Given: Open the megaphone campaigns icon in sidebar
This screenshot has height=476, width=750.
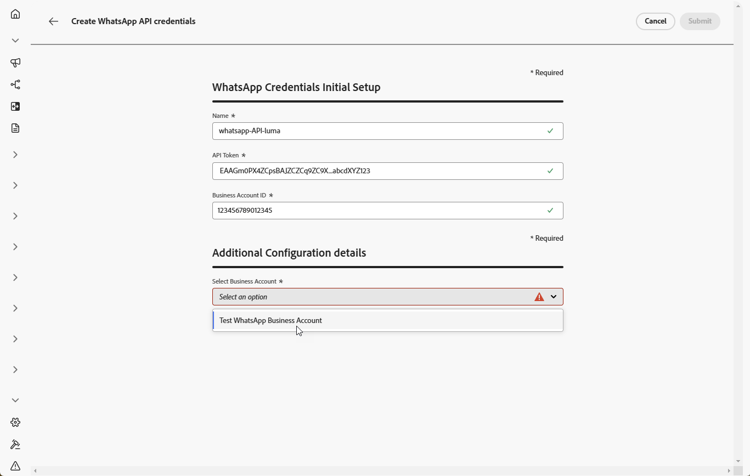Looking at the screenshot, I should point(15,62).
